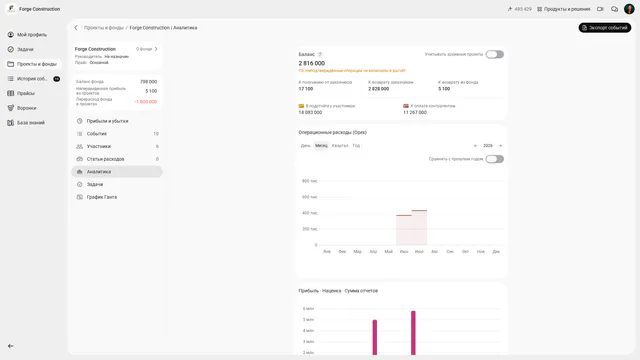Click the help question mark near Баланс
The image size is (640, 360).
(x=320, y=54)
